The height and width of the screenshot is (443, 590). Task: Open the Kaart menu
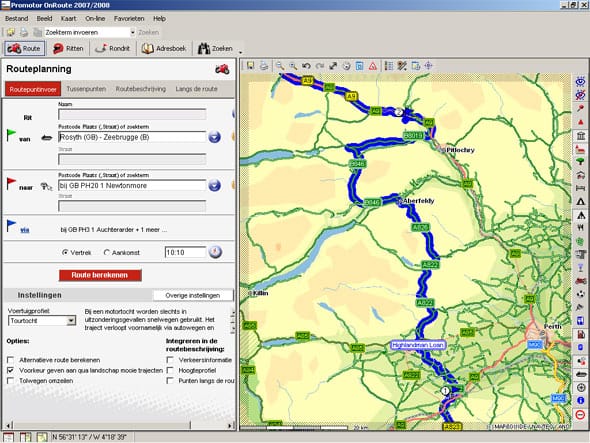point(68,18)
